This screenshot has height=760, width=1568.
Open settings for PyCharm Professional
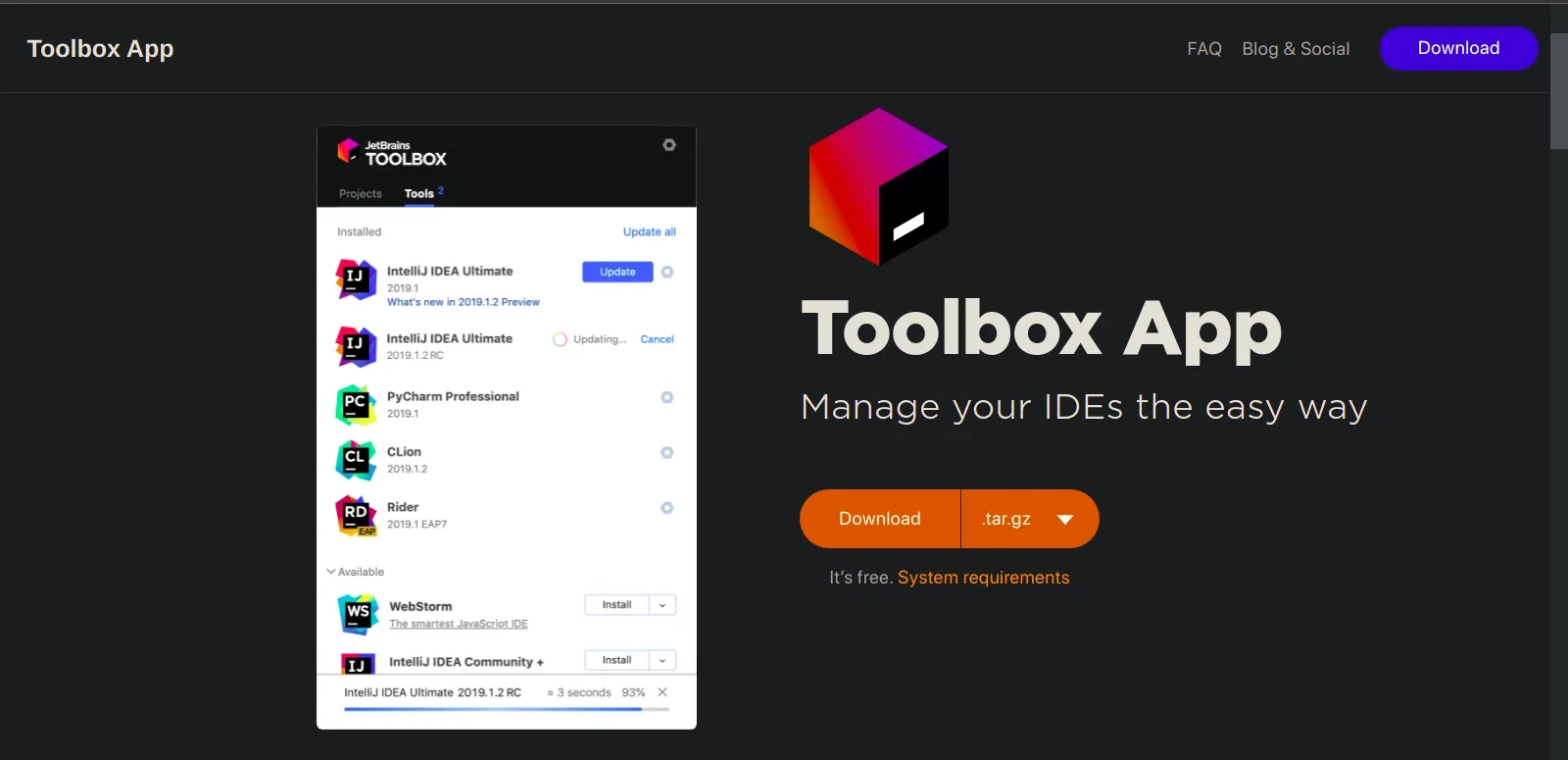(x=667, y=397)
